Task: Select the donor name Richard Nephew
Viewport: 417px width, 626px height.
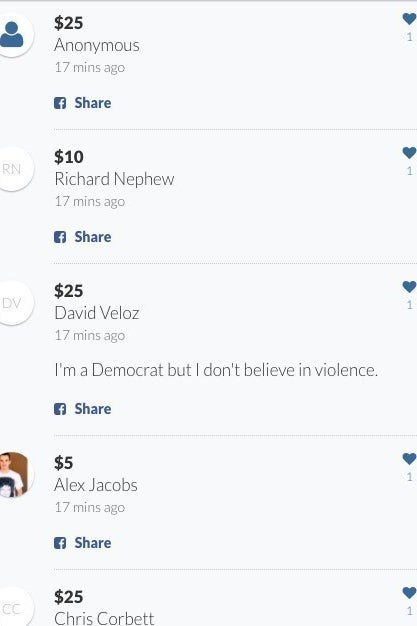Action: pos(114,179)
